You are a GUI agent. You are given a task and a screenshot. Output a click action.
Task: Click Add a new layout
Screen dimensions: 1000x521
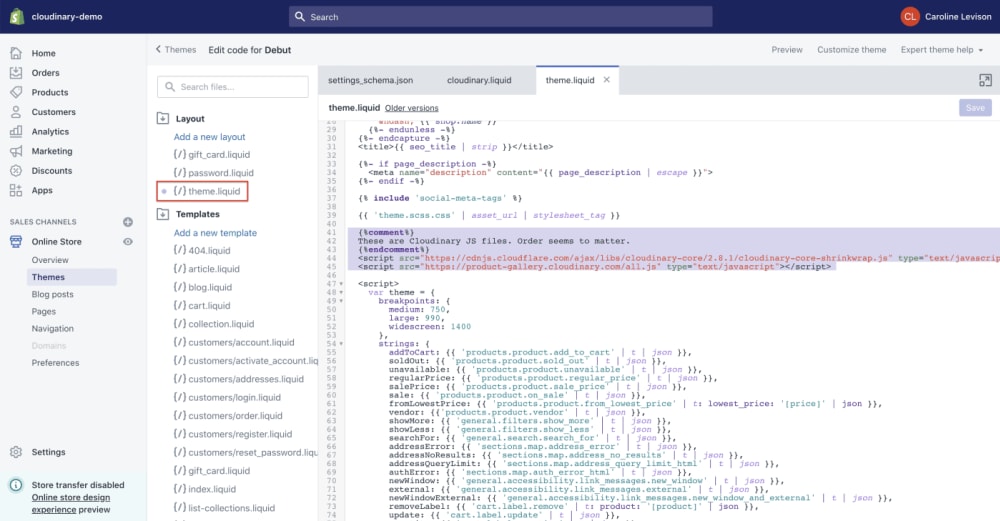[209, 137]
